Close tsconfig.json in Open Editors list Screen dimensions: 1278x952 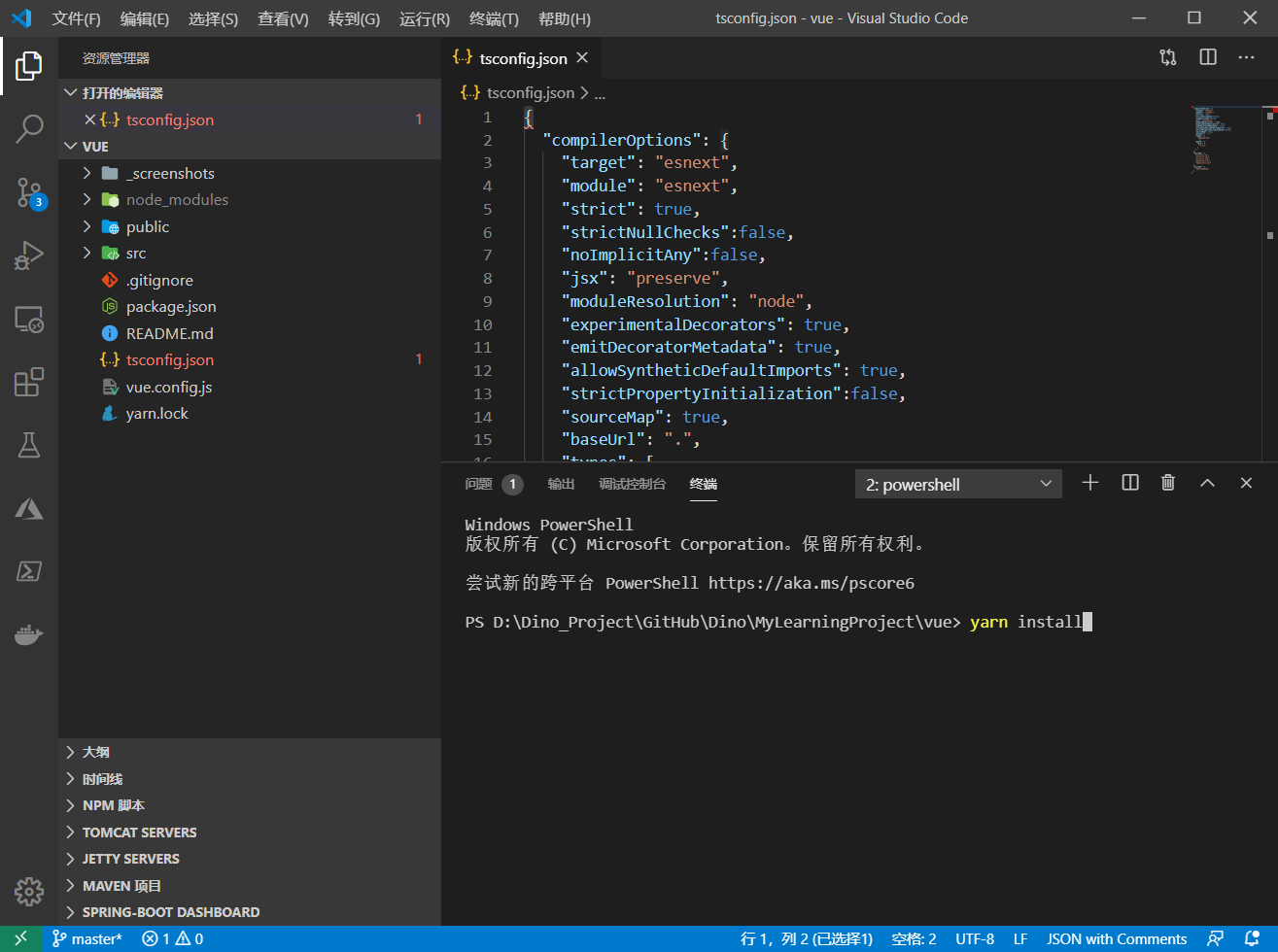click(89, 119)
